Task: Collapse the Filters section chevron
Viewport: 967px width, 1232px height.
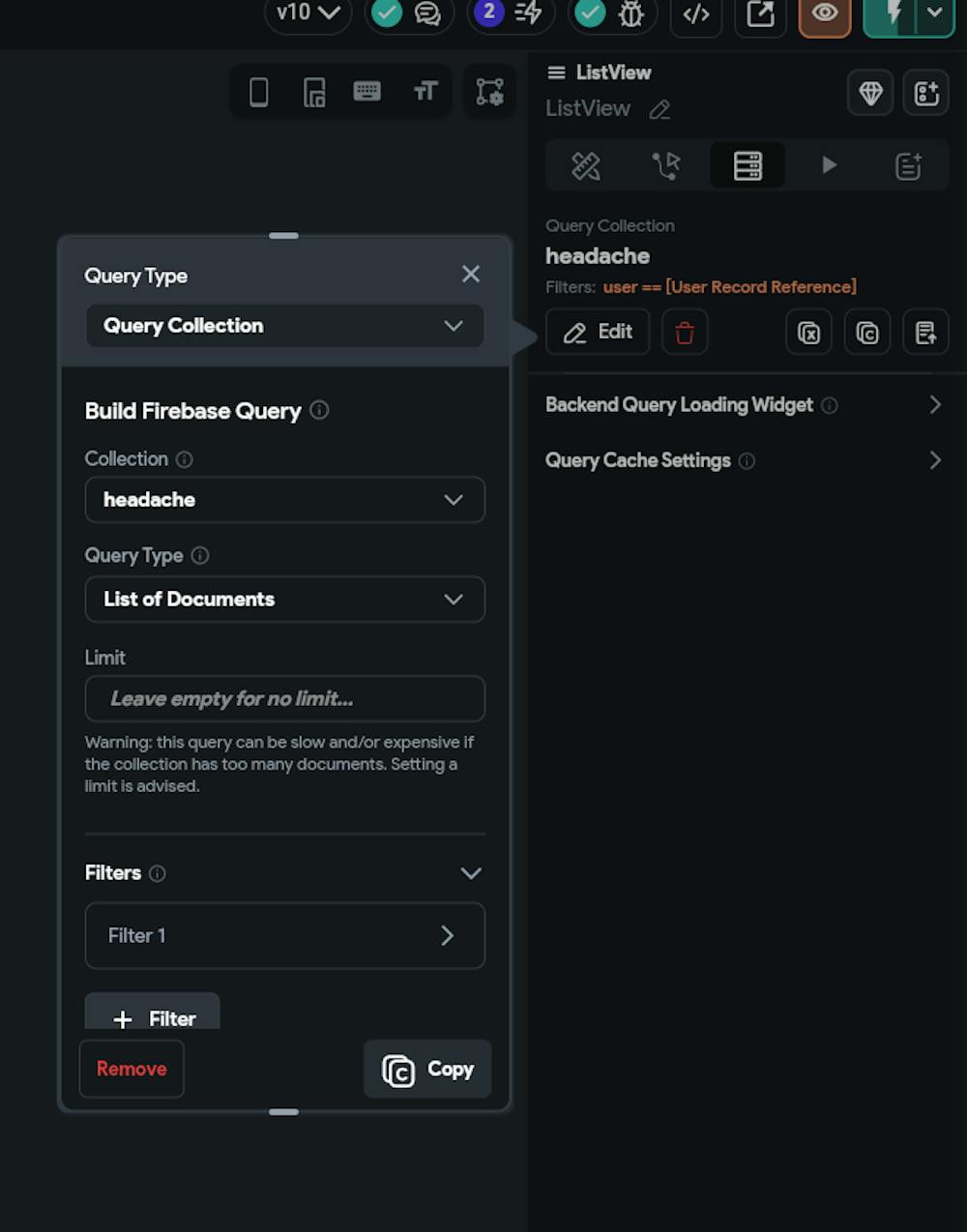Action: click(x=471, y=873)
